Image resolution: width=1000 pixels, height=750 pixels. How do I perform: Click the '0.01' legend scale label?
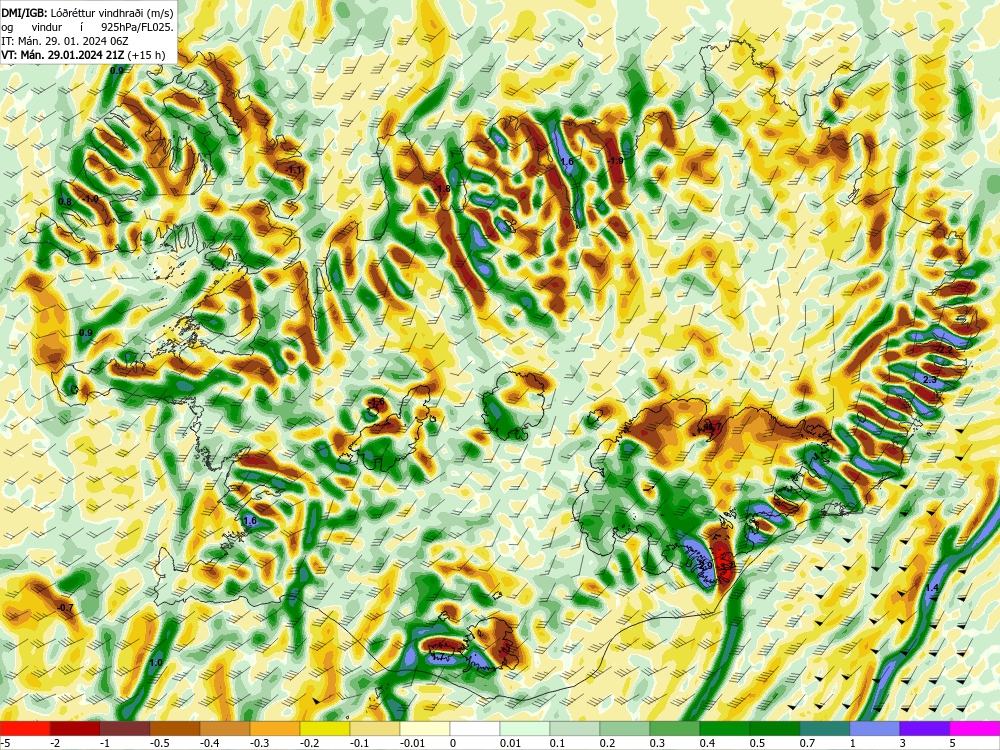coord(510,743)
